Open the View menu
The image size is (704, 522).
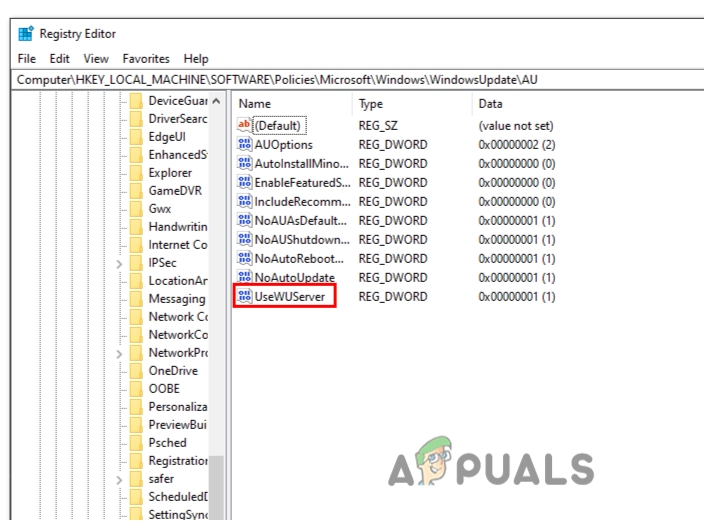click(x=96, y=59)
